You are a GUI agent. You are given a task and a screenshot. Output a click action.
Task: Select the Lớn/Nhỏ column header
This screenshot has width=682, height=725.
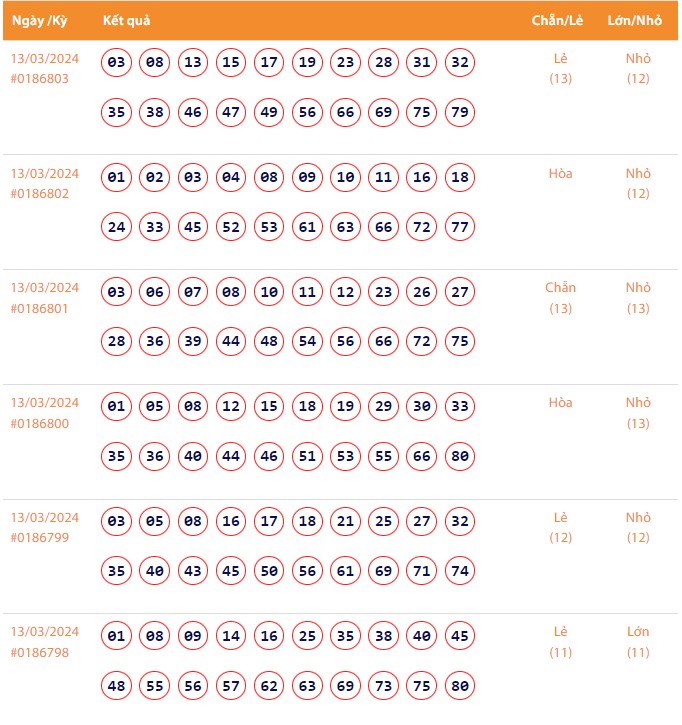[637, 21]
